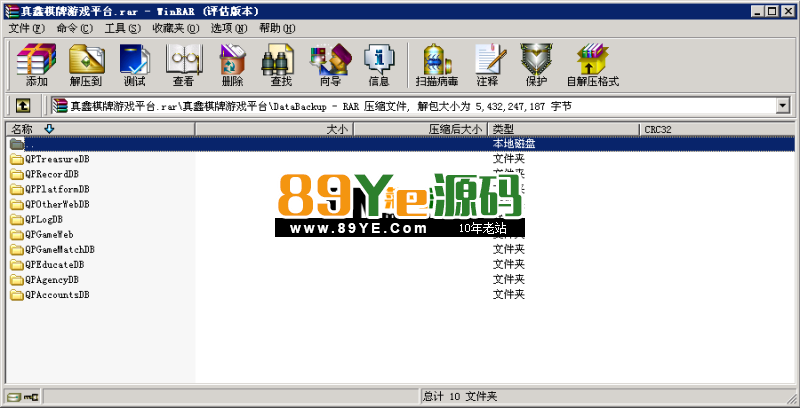Select QPPlatformDB folder name text
The width and height of the screenshot is (800, 408).
click(x=57, y=189)
